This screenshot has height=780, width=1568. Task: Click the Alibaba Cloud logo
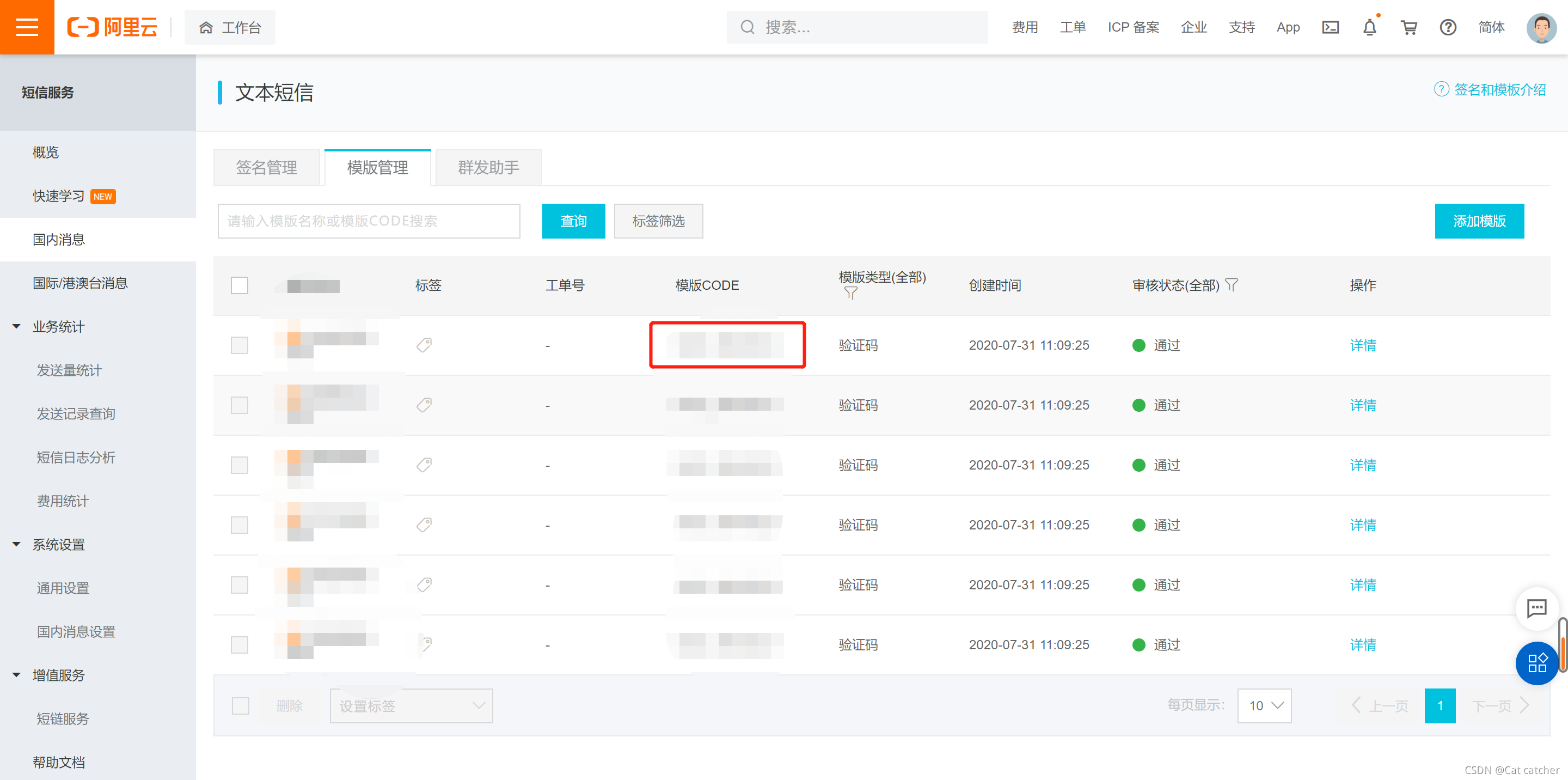click(112, 27)
